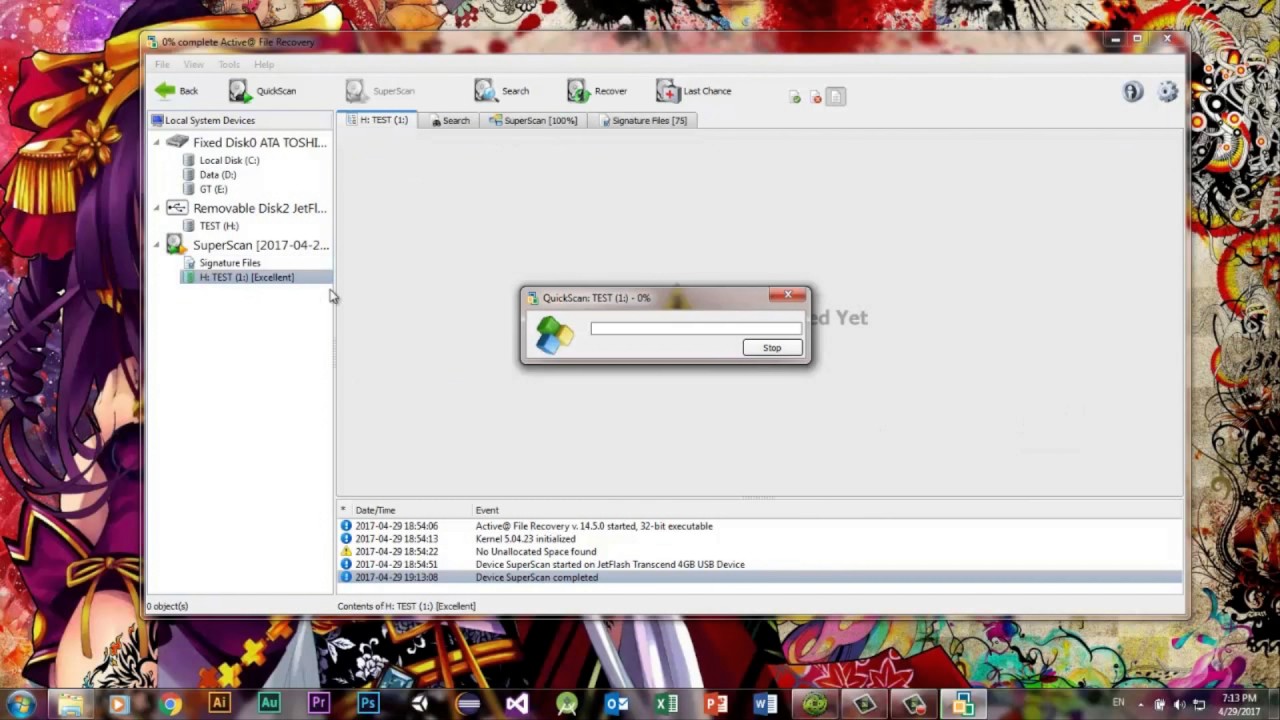
Task: Open the help information icon
Action: coord(1132,92)
